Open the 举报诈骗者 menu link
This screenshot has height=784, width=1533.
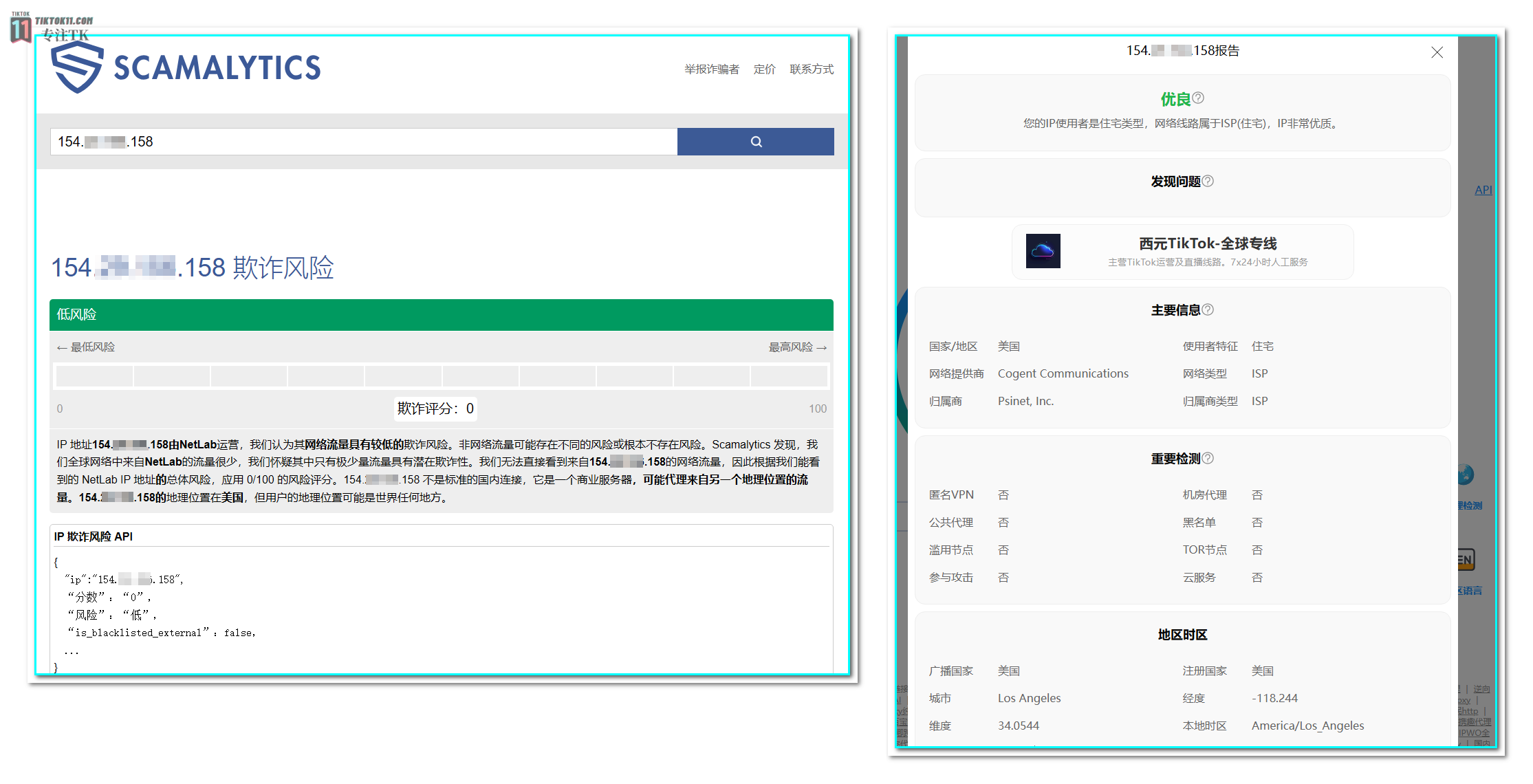click(711, 69)
